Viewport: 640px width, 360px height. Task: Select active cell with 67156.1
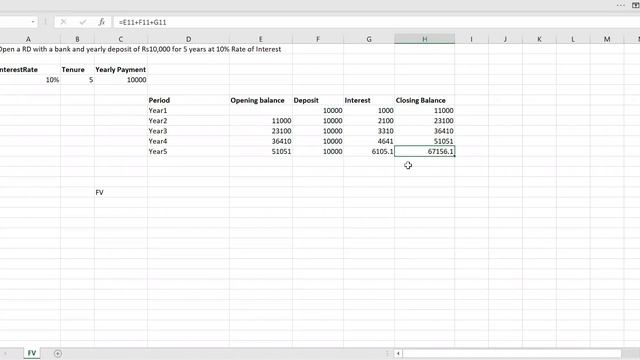424,151
